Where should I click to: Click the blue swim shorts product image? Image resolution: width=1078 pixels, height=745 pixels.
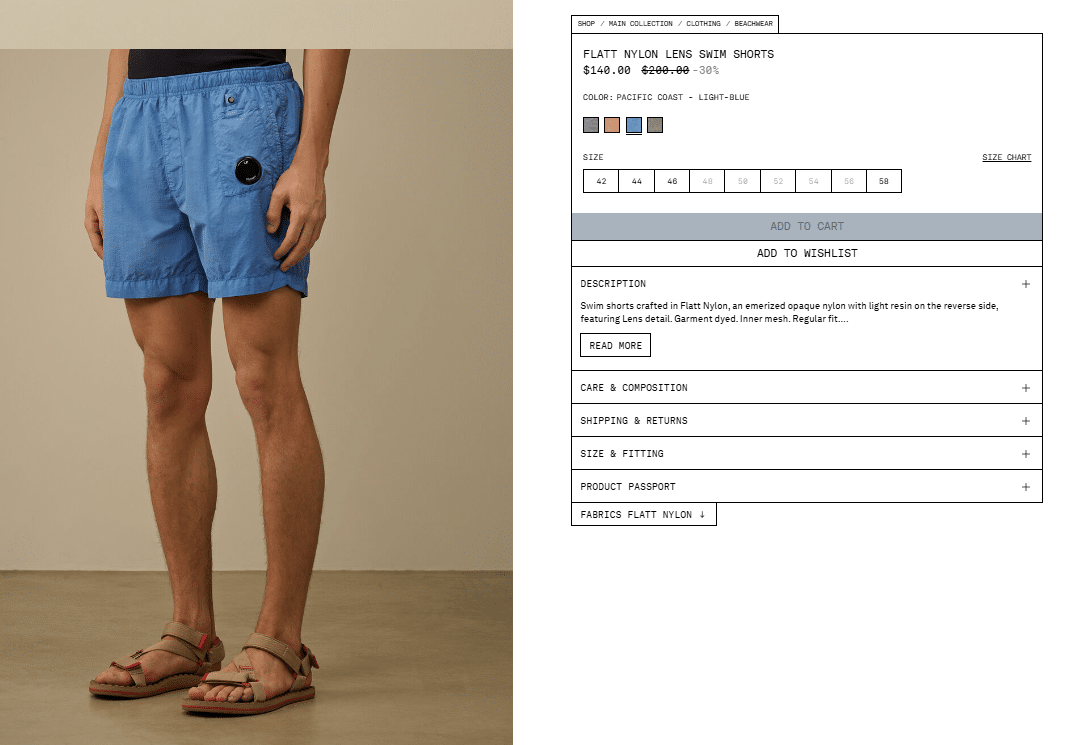point(256,372)
